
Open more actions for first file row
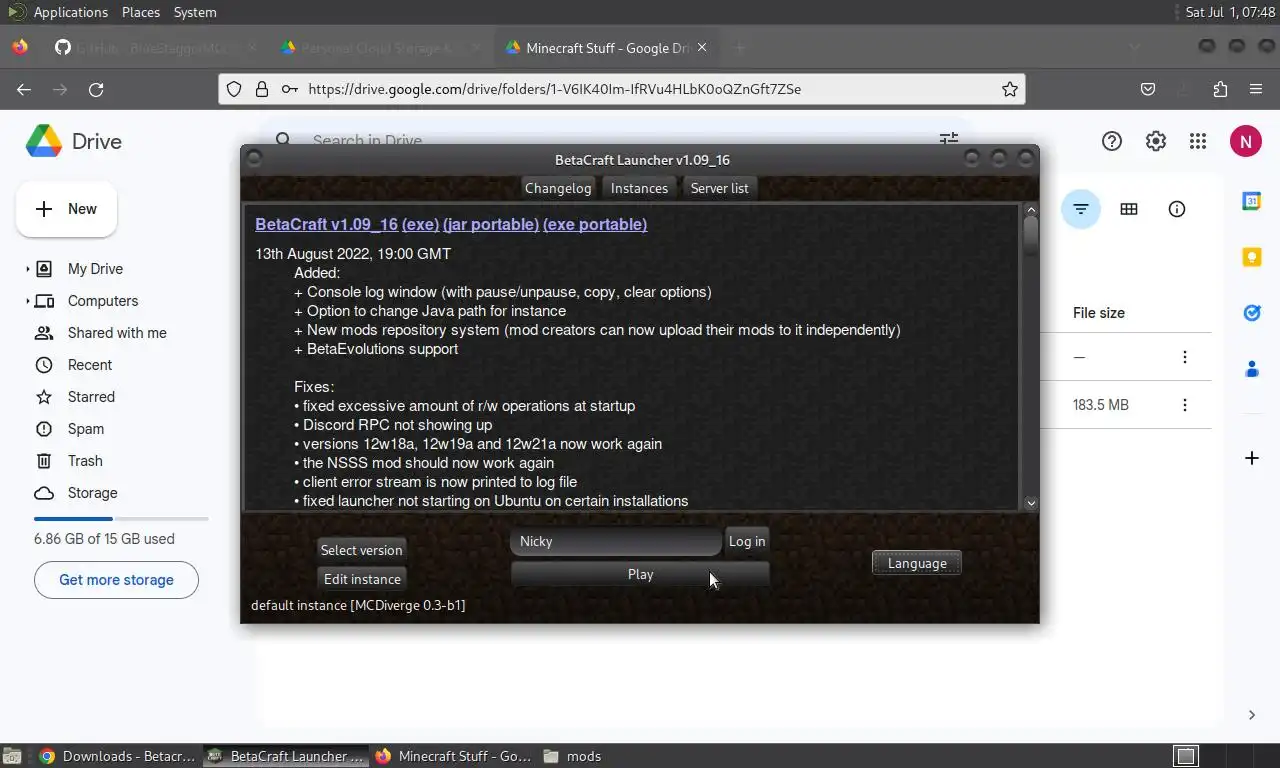click(x=1185, y=357)
